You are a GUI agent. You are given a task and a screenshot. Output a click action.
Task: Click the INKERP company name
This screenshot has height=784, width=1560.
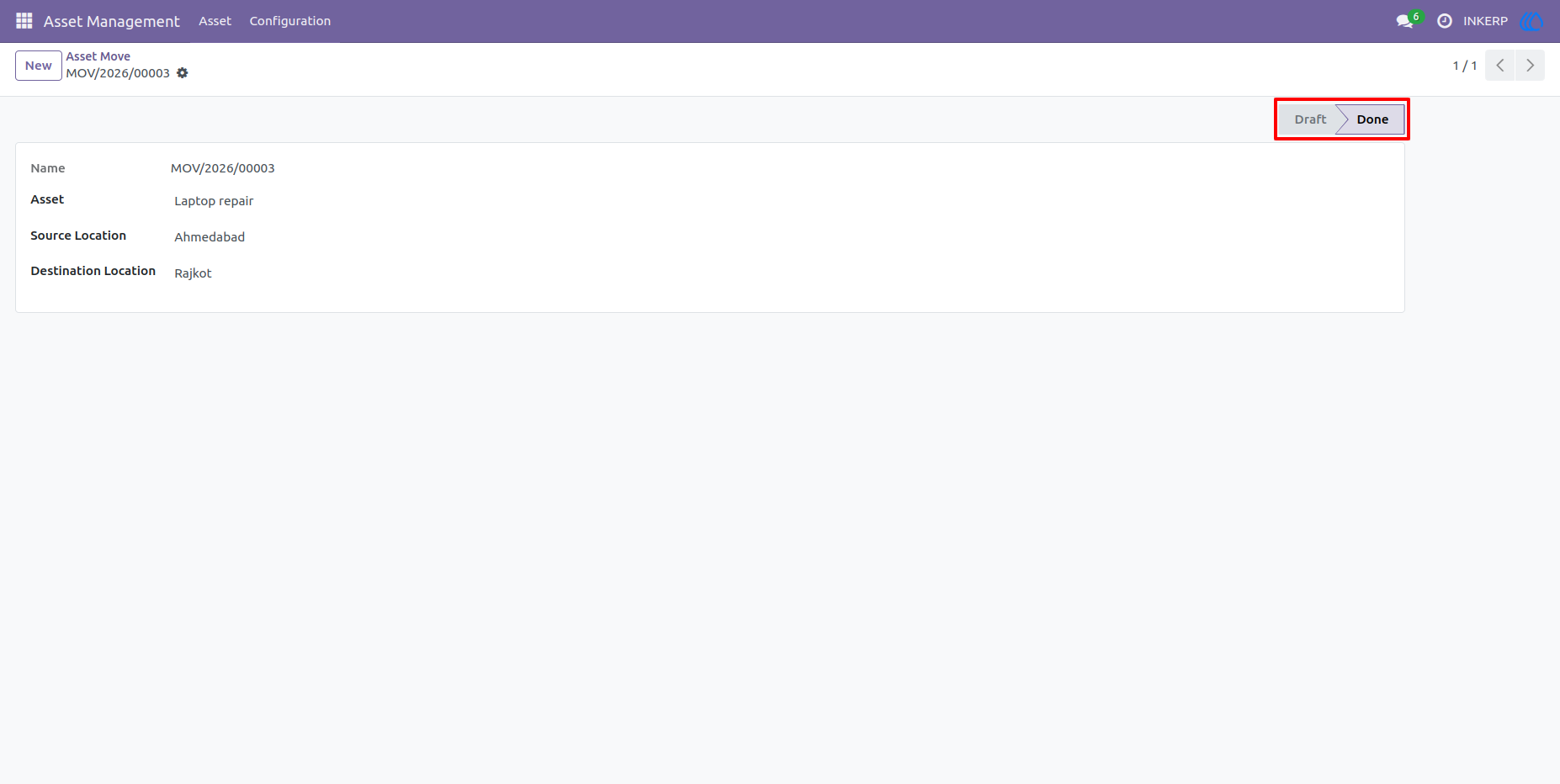[1485, 21]
